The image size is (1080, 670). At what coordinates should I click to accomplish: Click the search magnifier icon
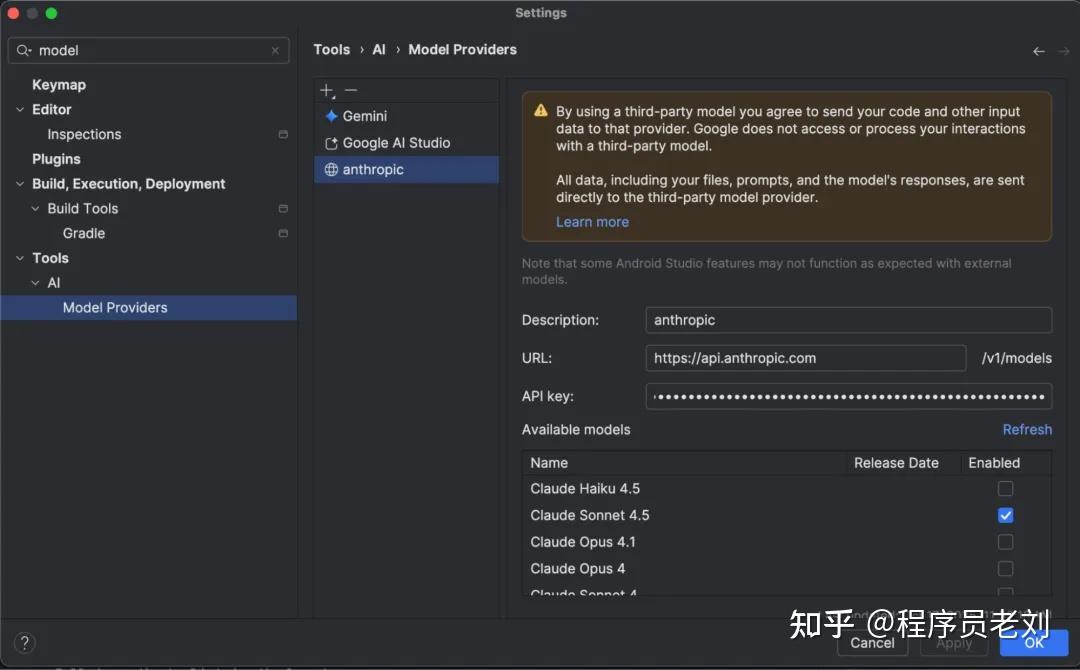[24, 50]
